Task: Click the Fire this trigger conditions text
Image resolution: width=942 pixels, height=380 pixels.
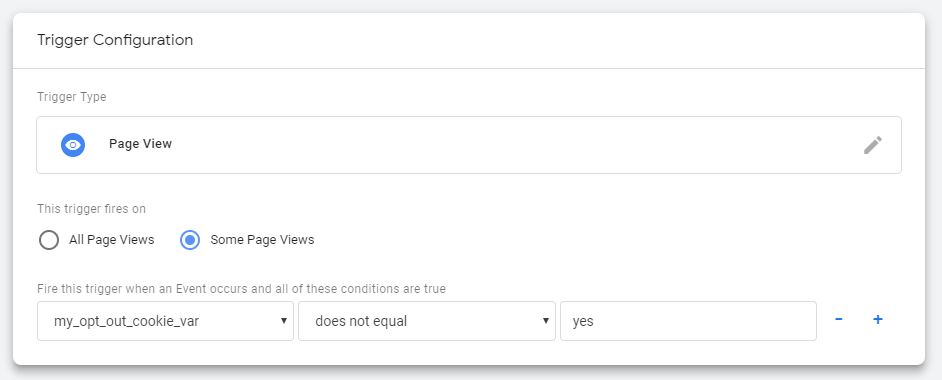Action: click(x=242, y=289)
